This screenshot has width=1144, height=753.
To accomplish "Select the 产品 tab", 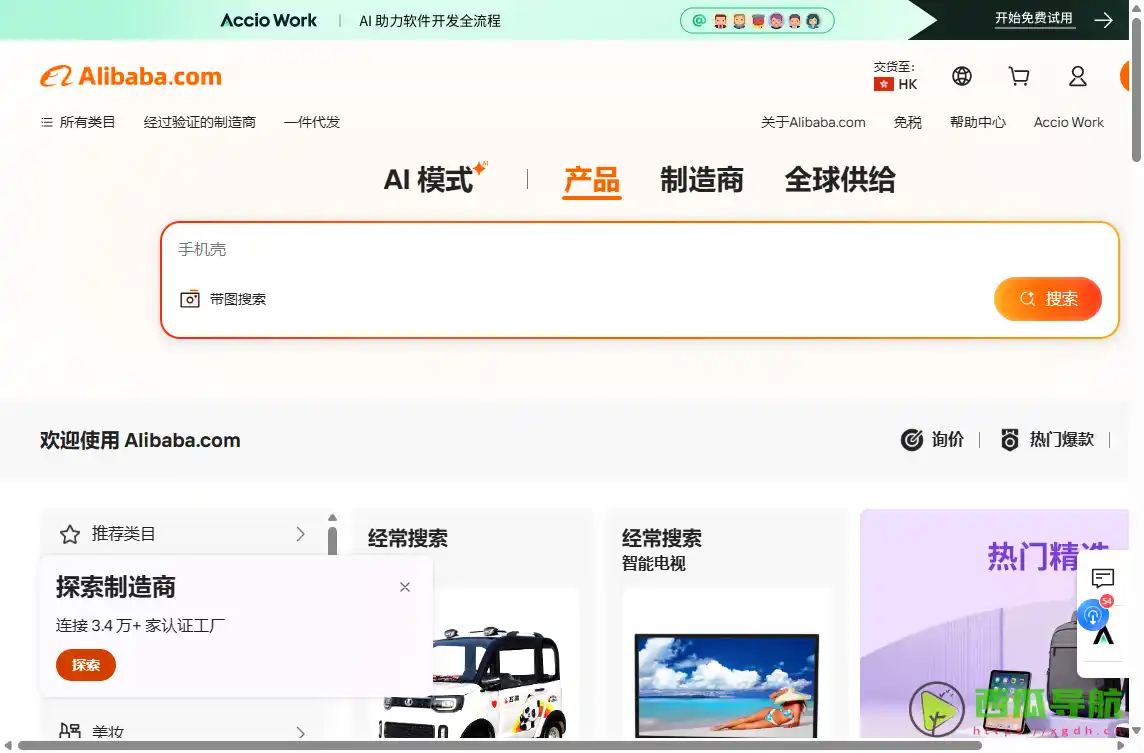I will (592, 180).
